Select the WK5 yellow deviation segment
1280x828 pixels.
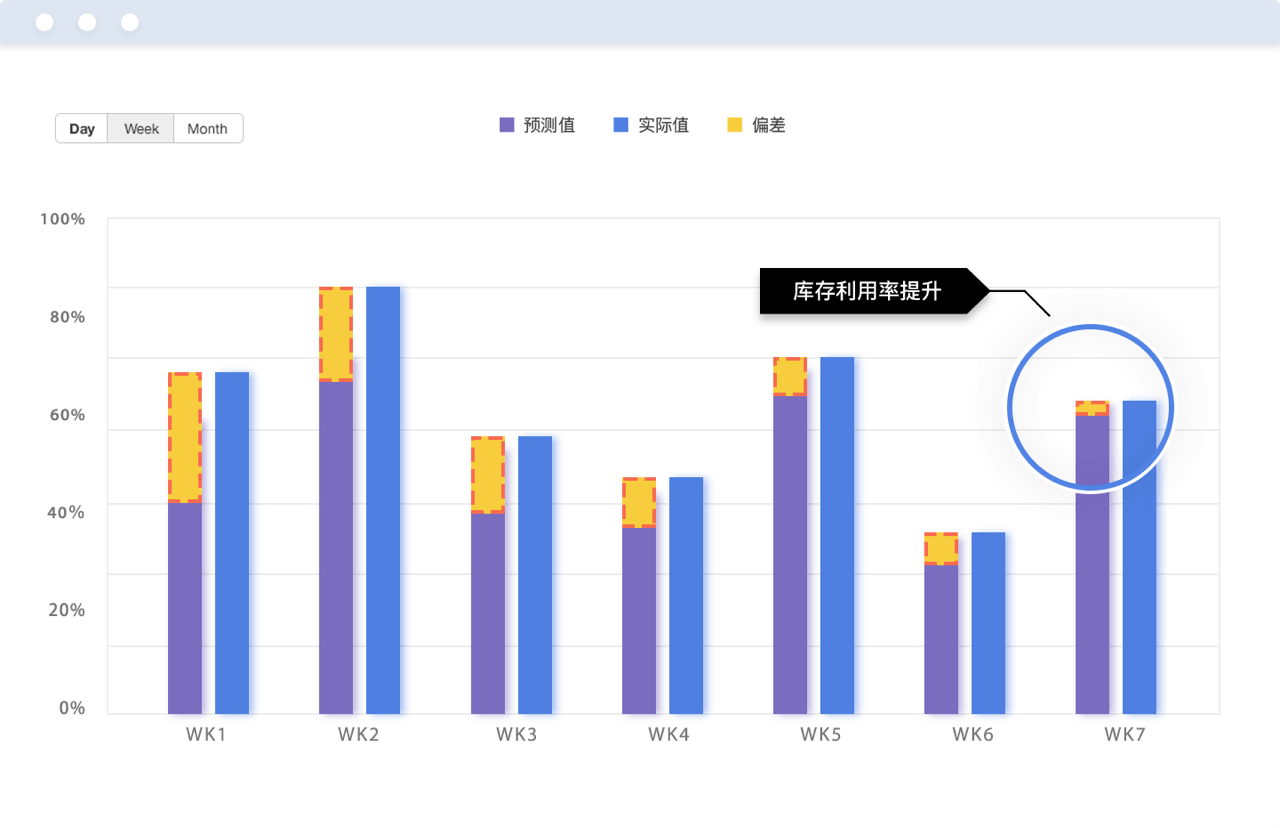click(x=790, y=376)
